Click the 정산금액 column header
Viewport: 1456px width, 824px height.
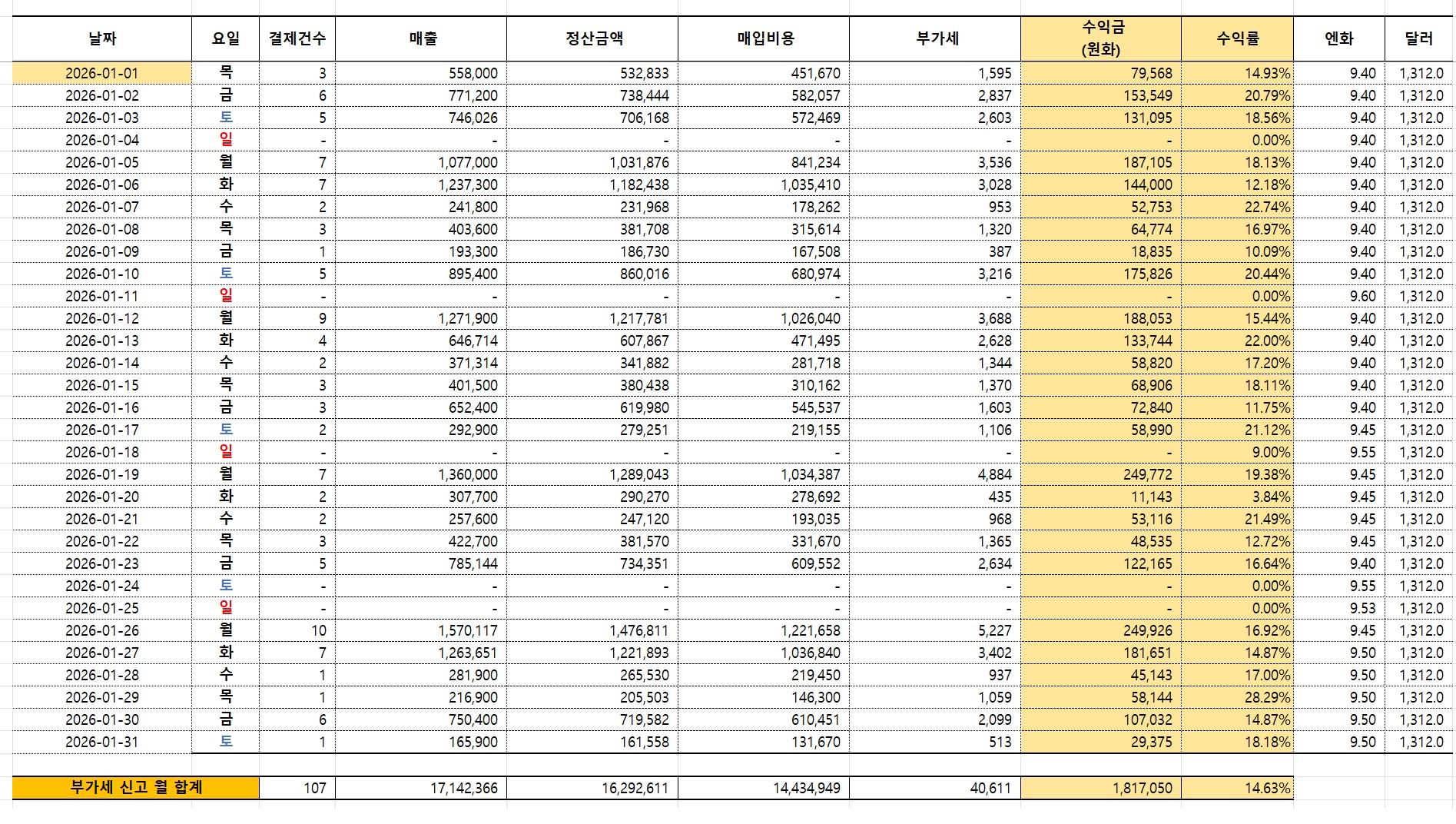592,38
